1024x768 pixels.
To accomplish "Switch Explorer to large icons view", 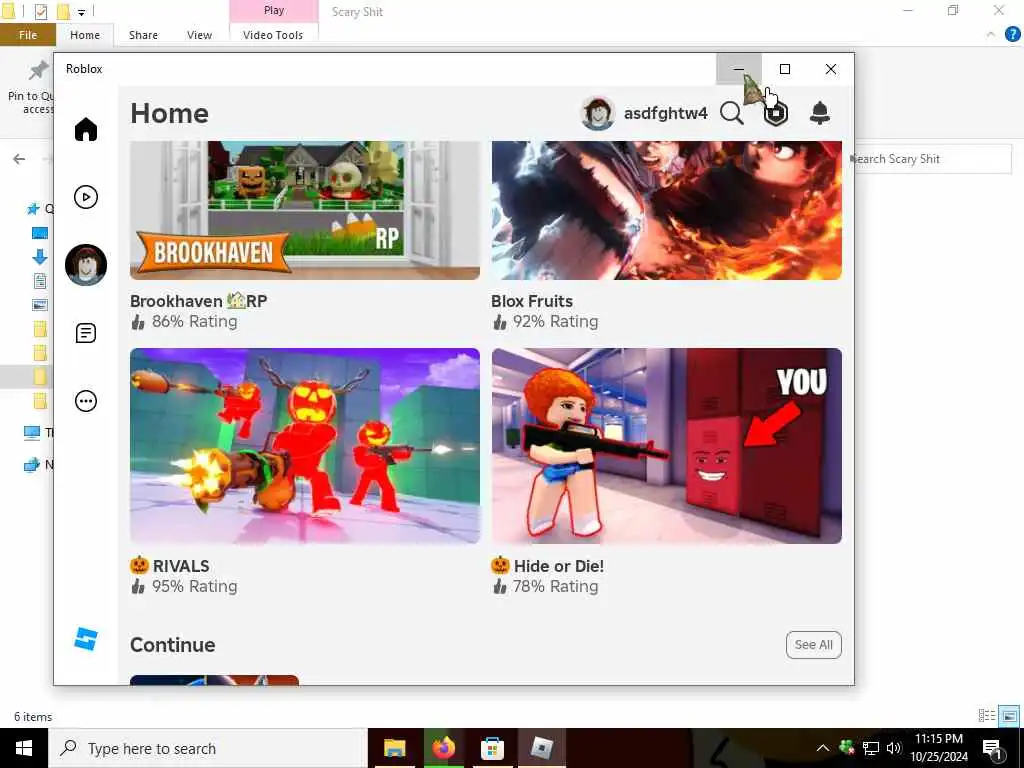I will pos(1009,716).
